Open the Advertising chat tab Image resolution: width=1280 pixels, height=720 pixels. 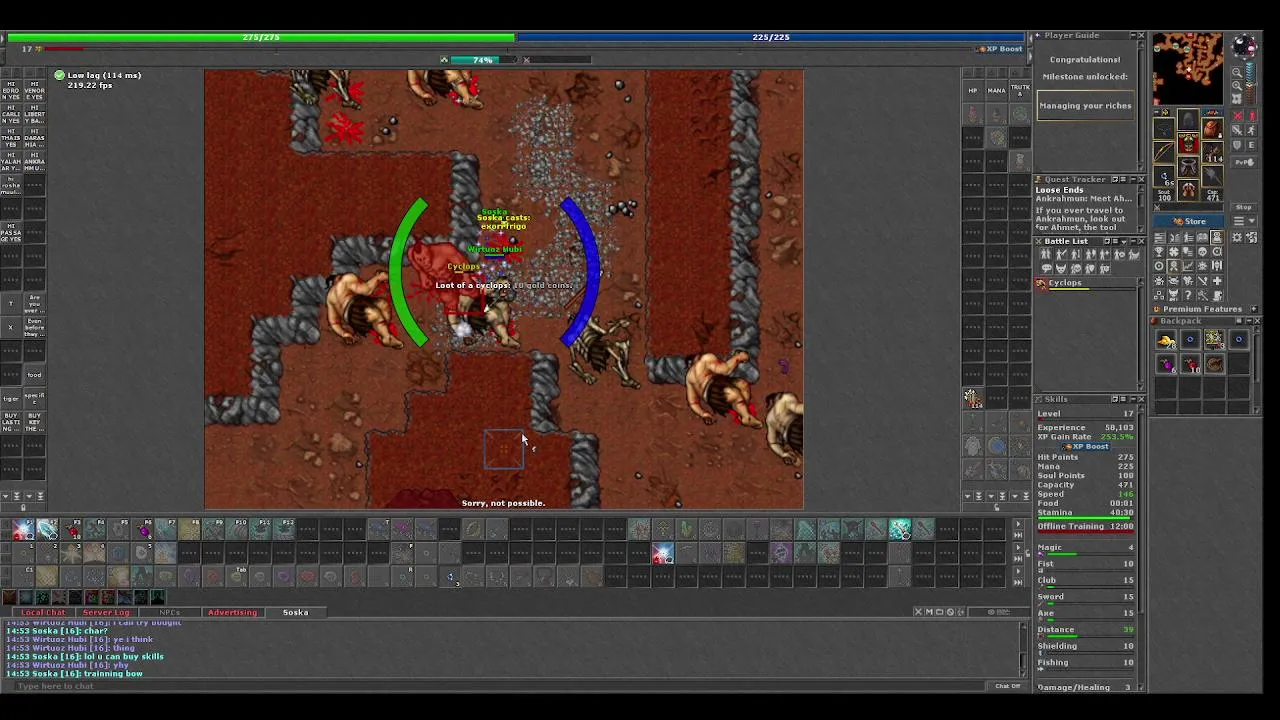(232, 612)
